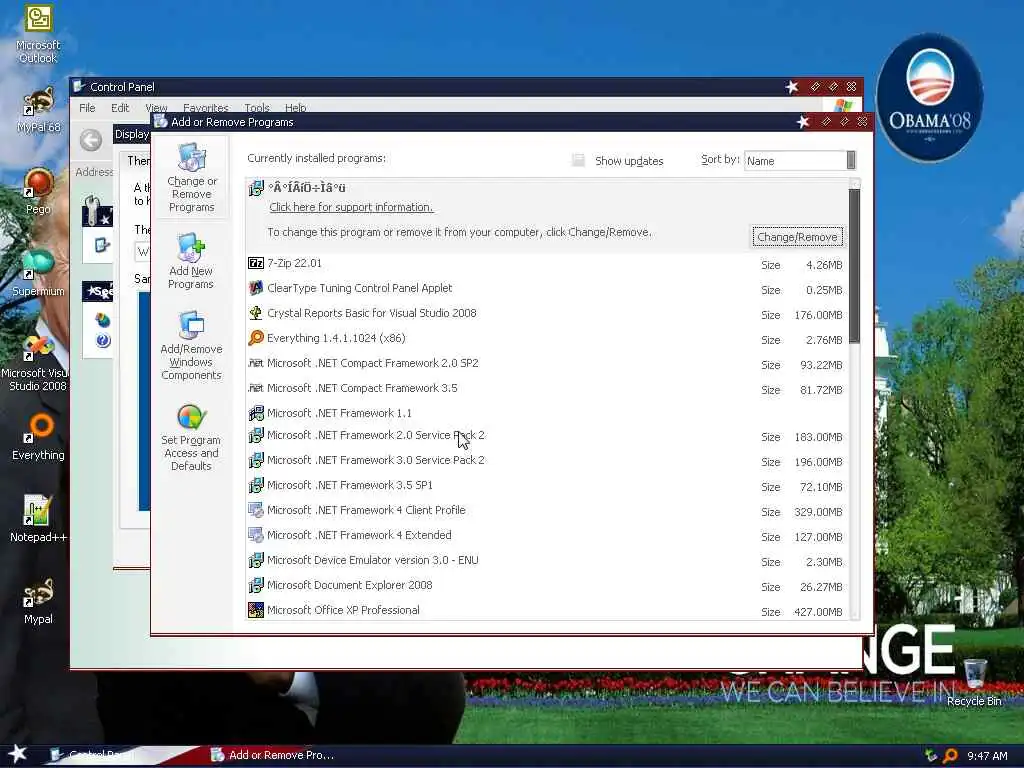Open Favorites menu in Control Panel
The height and width of the screenshot is (768, 1024).
(206, 108)
